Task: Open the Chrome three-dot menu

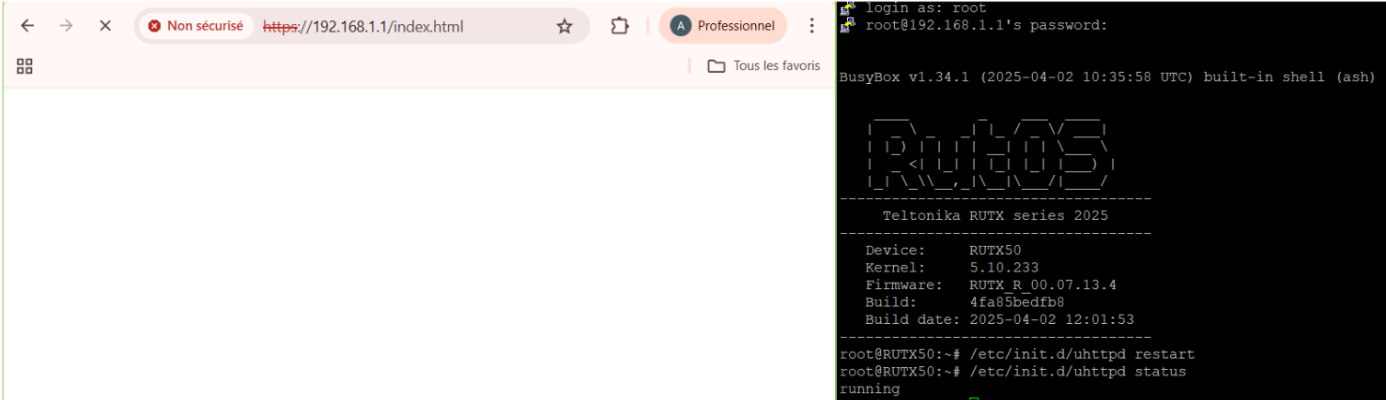Action: point(812,26)
